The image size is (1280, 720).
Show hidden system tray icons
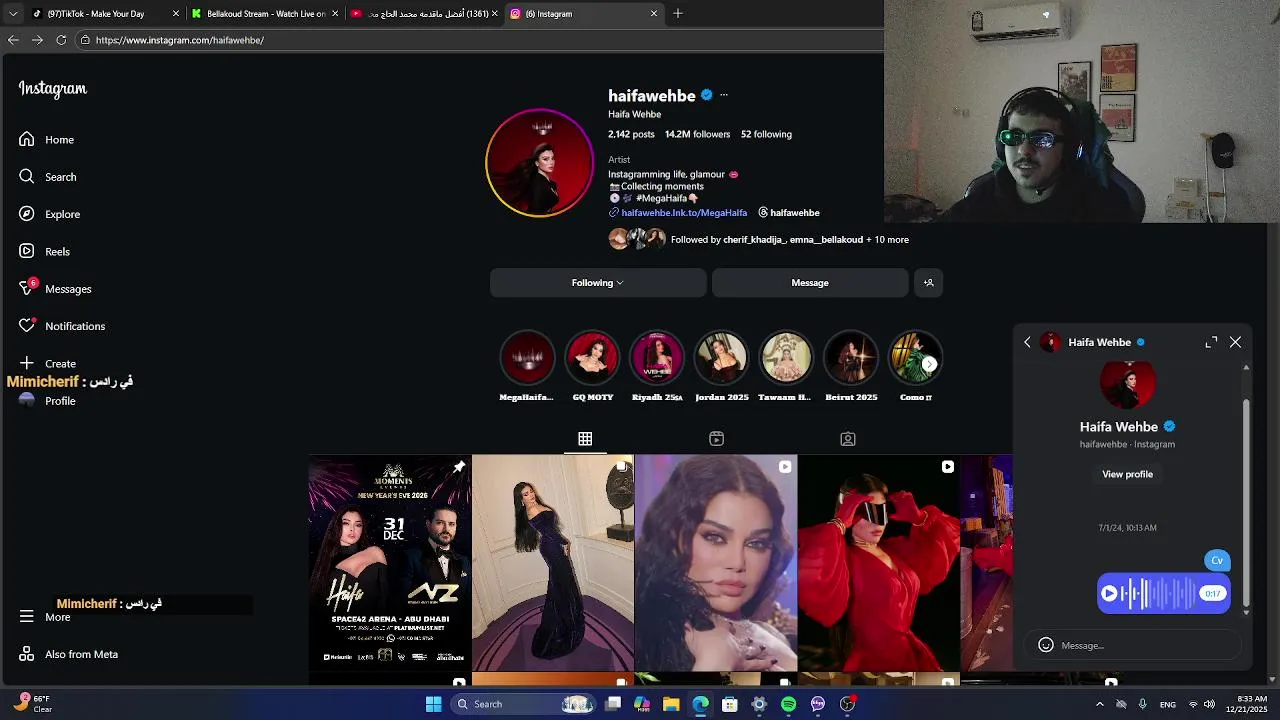pyautogui.click(x=1100, y=704)
